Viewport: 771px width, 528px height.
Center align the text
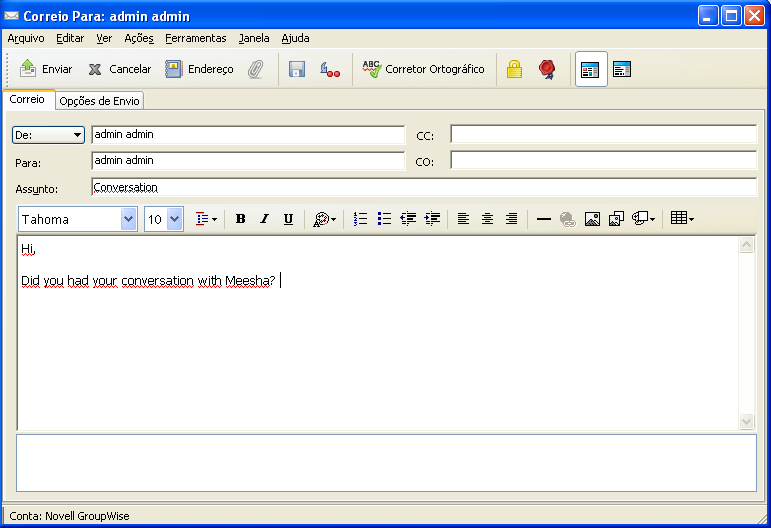coord(487,219)
